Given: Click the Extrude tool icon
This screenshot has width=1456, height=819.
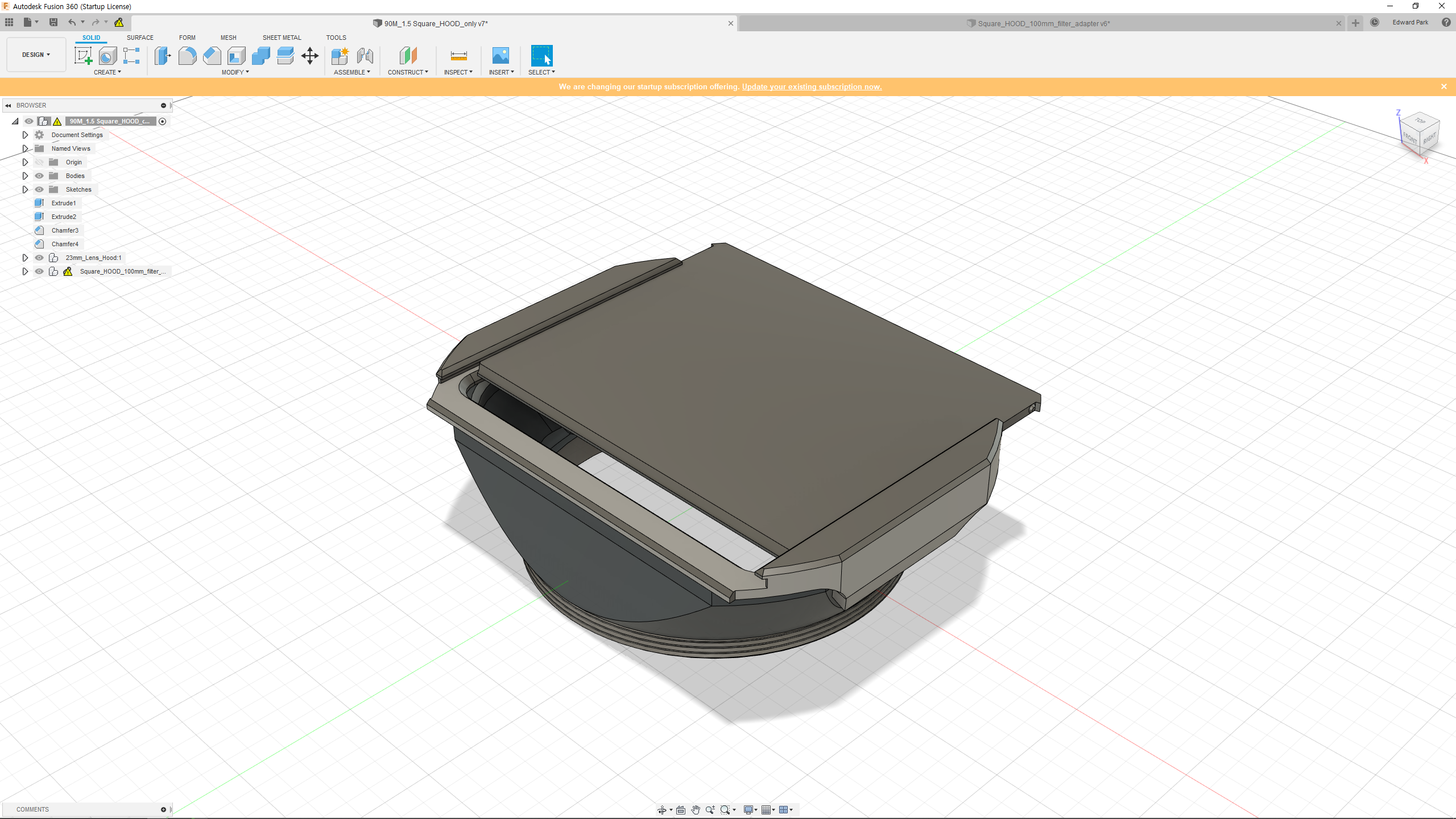Looking at the screenshot, I should pyautogui.click(x=162, y=56).
